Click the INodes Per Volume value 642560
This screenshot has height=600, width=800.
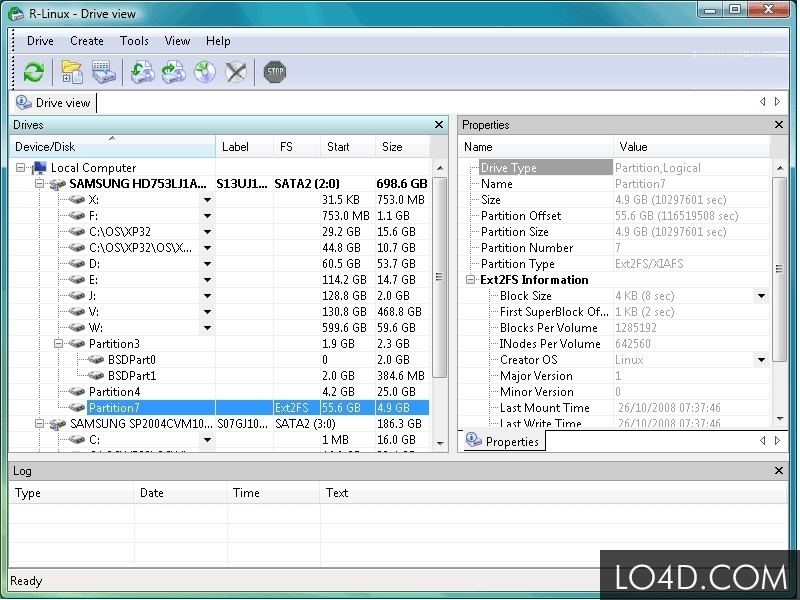coord(633,344)
